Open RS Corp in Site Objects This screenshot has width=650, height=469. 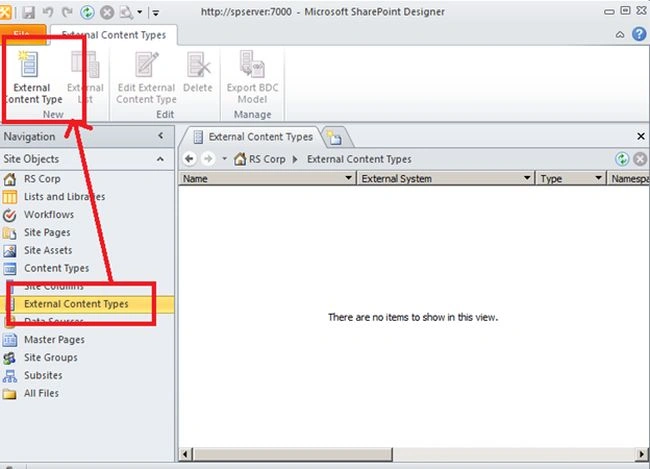pyautogui.click(x=42, y=179)
